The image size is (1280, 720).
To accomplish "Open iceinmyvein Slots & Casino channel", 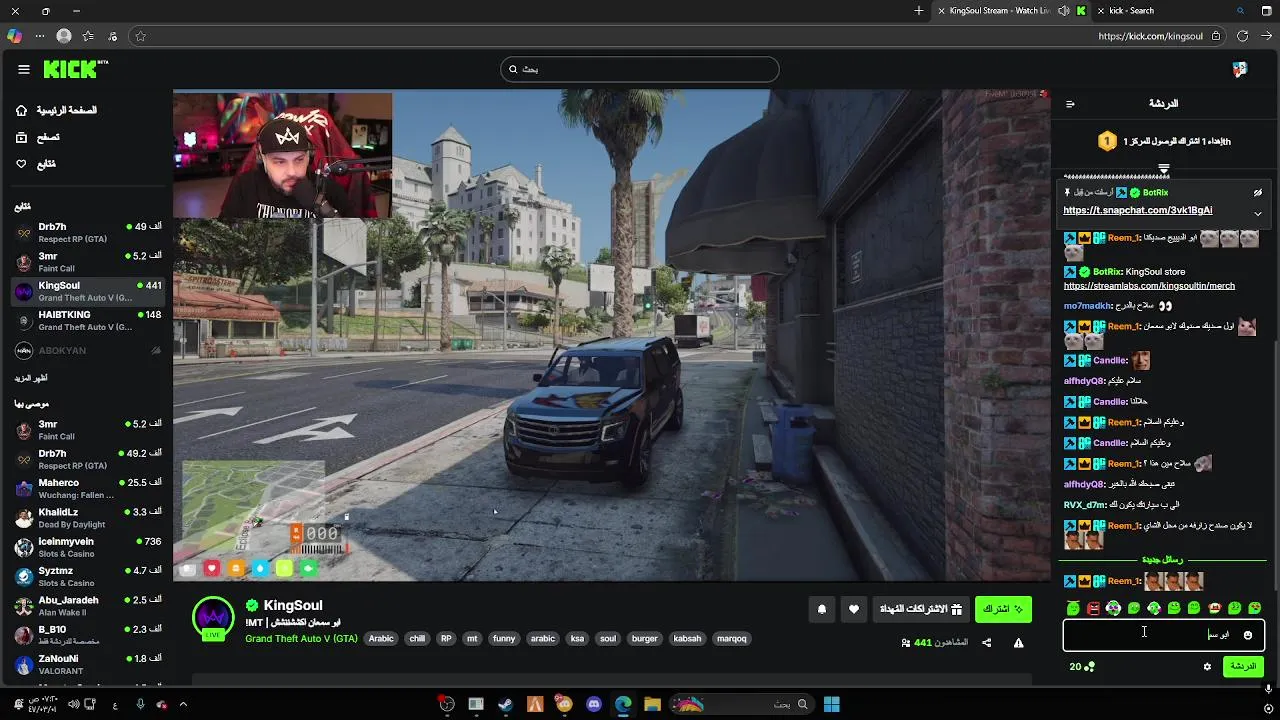I will click(88, 547).
